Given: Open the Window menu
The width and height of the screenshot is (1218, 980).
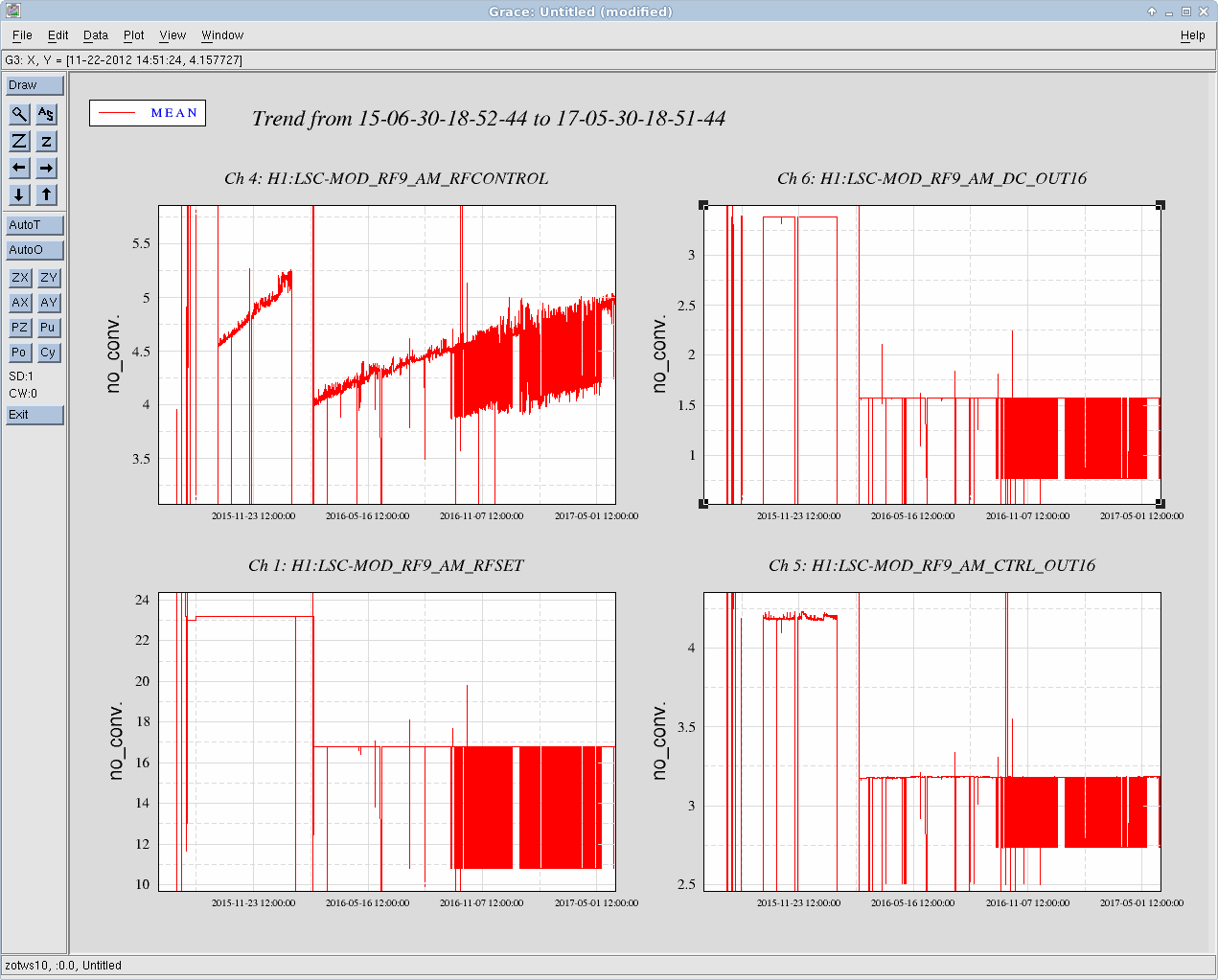Looking at the screenshot, I should [222, 35].
